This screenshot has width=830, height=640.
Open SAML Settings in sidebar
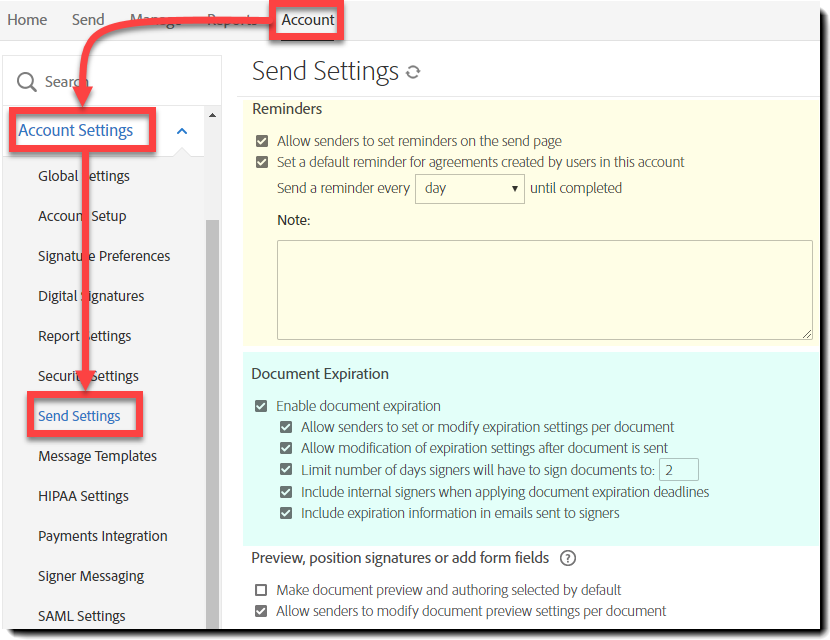pos(82,616)
